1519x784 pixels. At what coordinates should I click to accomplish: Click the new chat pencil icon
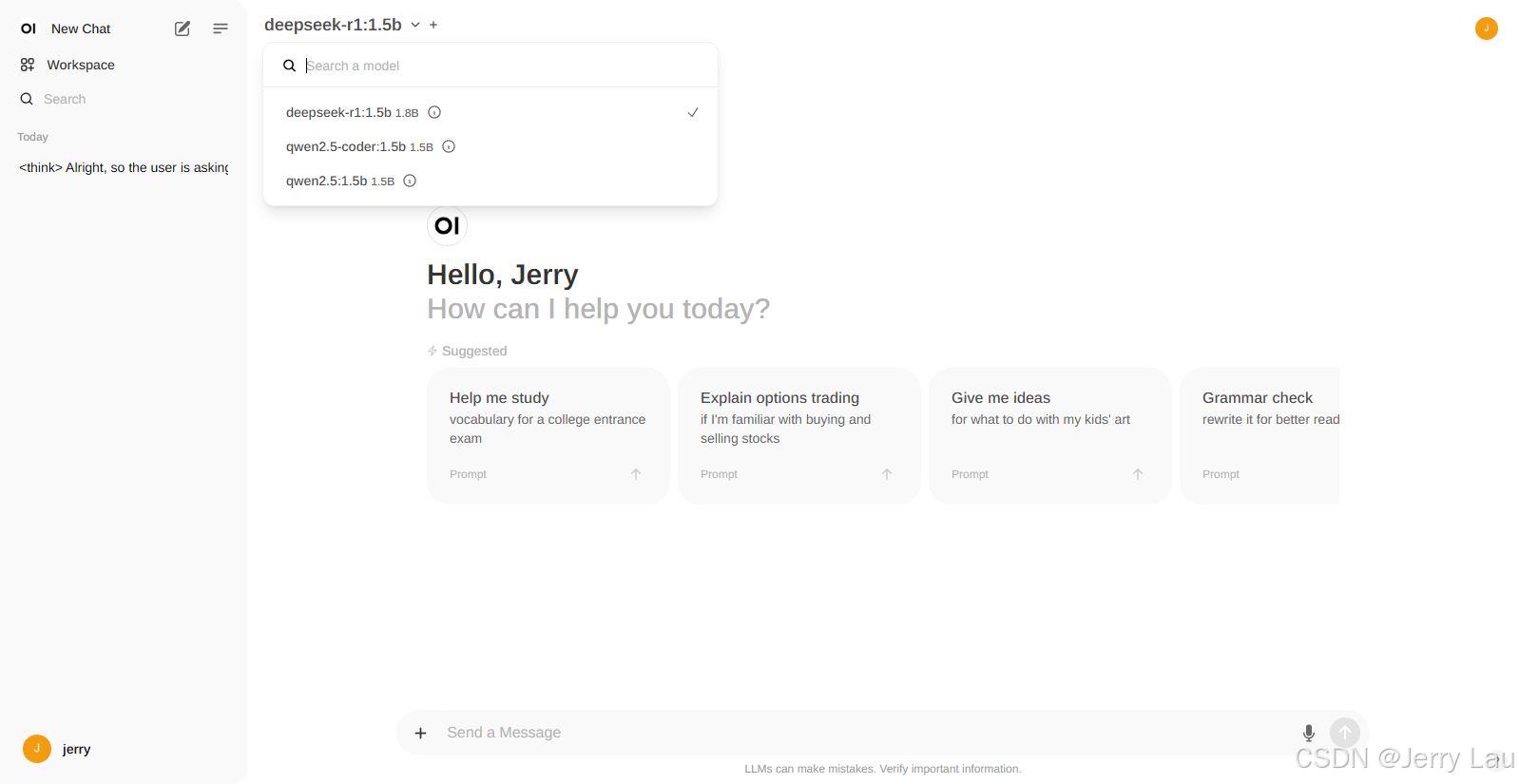183,29
